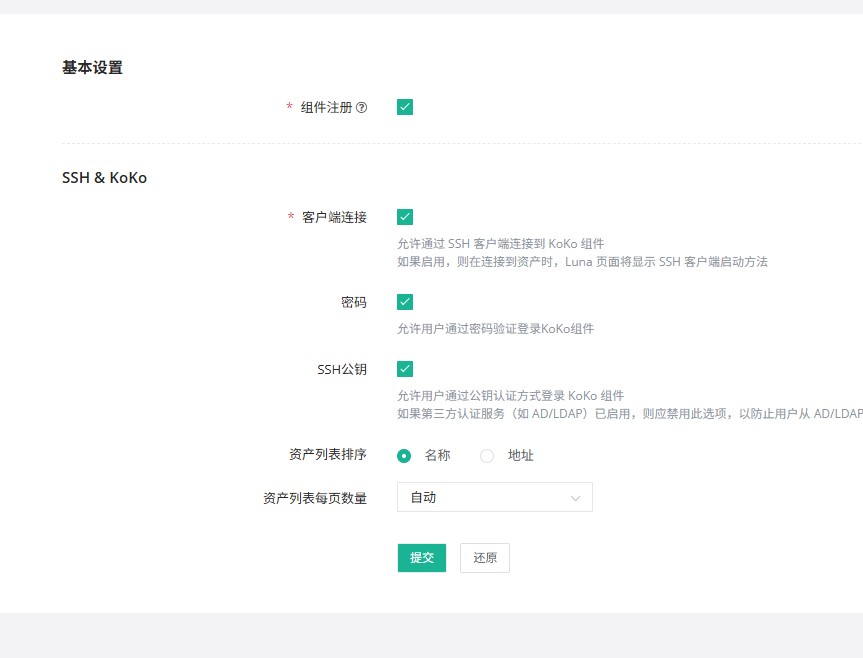
Task: Toggle the SSH公钥 checkbox
Action: [405, 369]
